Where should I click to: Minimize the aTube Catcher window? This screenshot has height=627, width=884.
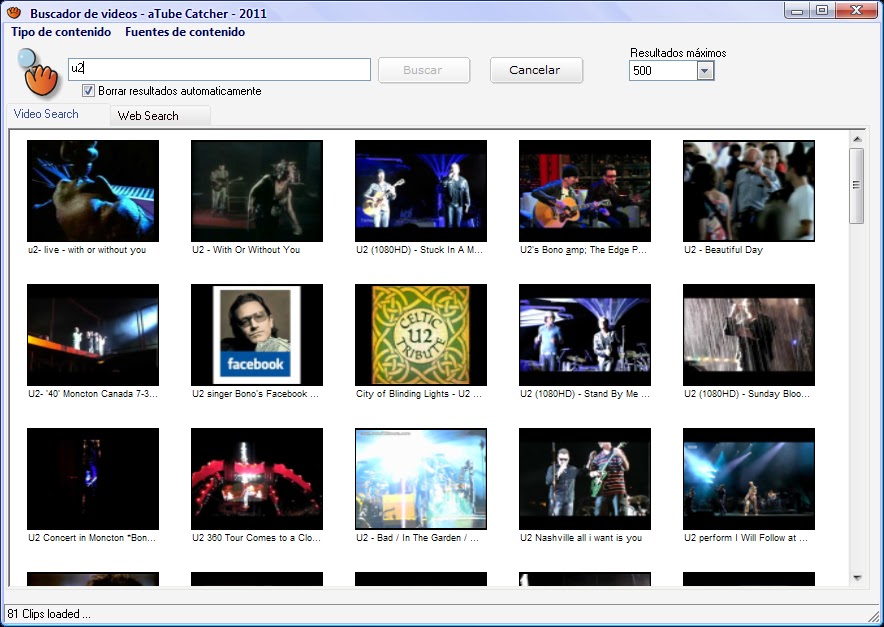point(797,10)
